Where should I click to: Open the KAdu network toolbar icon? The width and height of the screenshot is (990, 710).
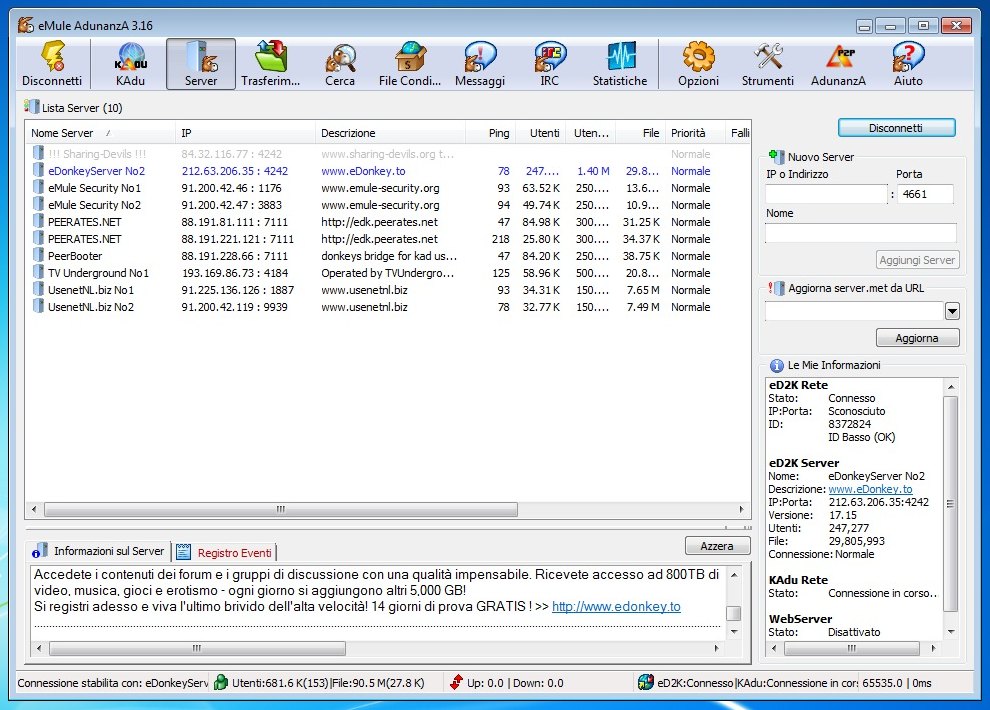coord(130,64)
